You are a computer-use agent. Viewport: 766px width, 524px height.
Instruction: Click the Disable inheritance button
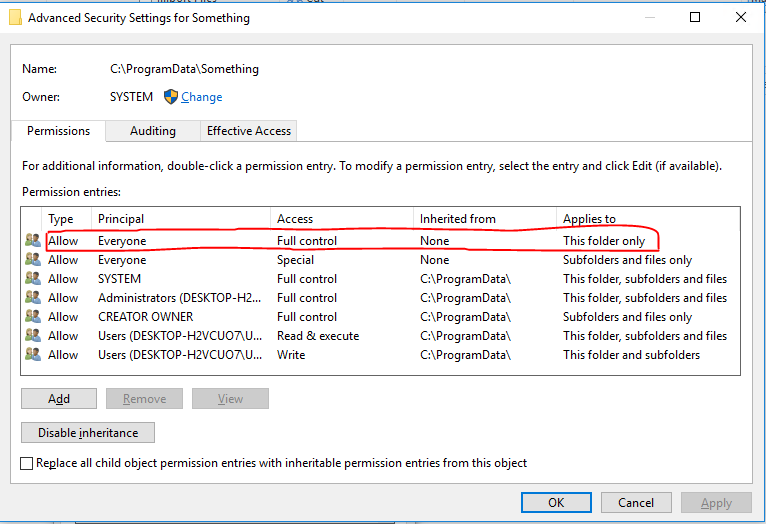pyautogui.click(x=87, y=433)
